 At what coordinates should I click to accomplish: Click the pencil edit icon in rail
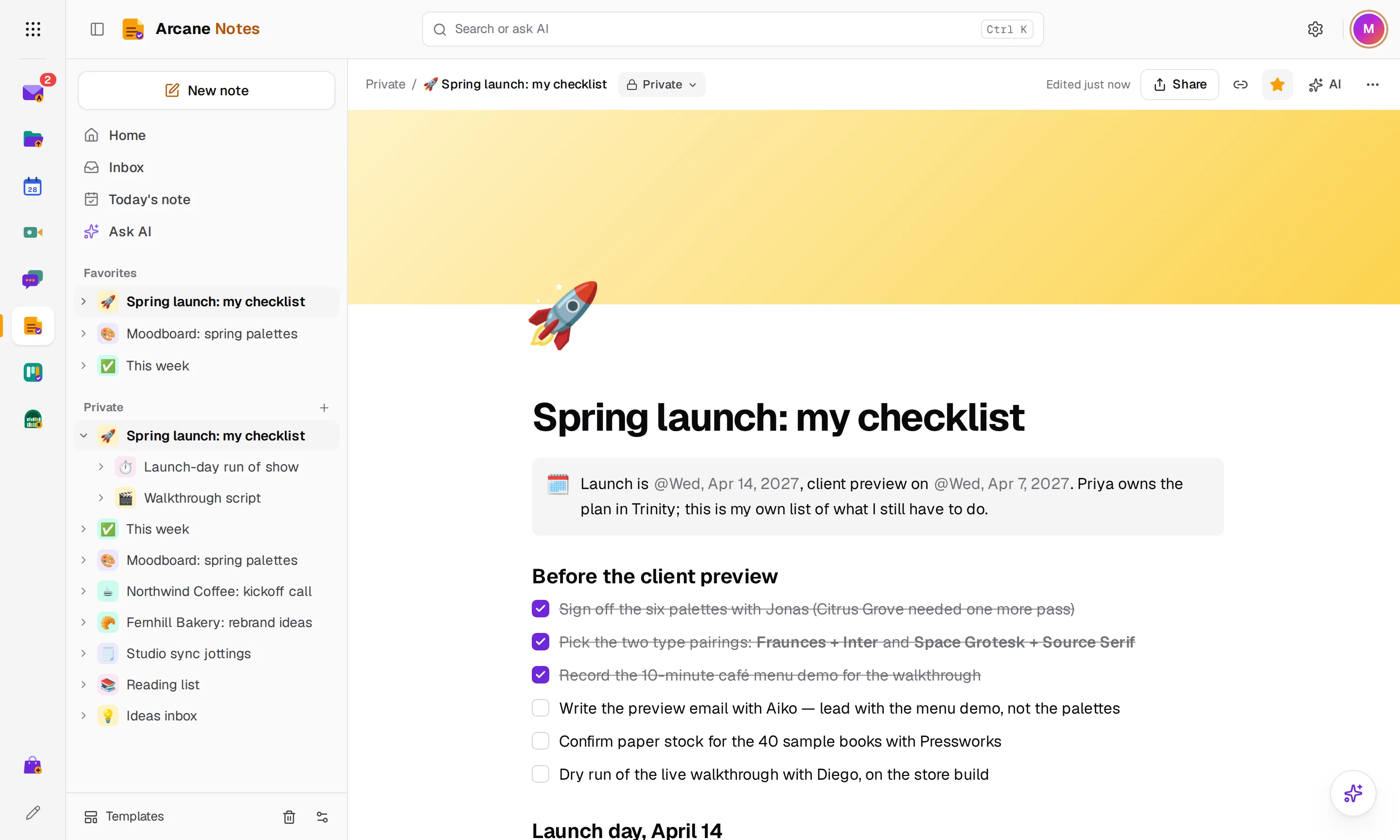[x=33, y=813]
